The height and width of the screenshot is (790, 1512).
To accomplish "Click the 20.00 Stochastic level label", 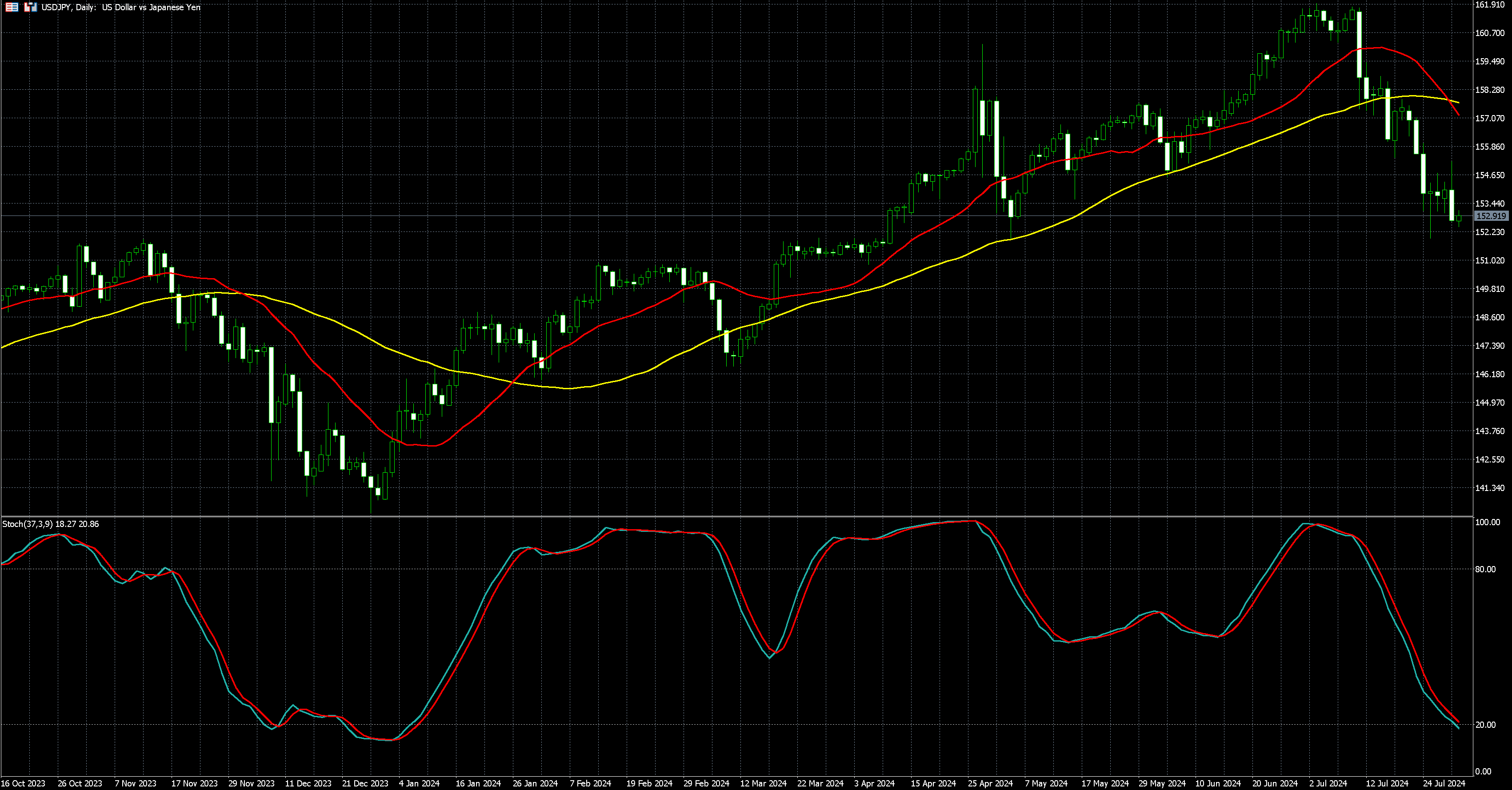I will click(x=1485, y=725).
